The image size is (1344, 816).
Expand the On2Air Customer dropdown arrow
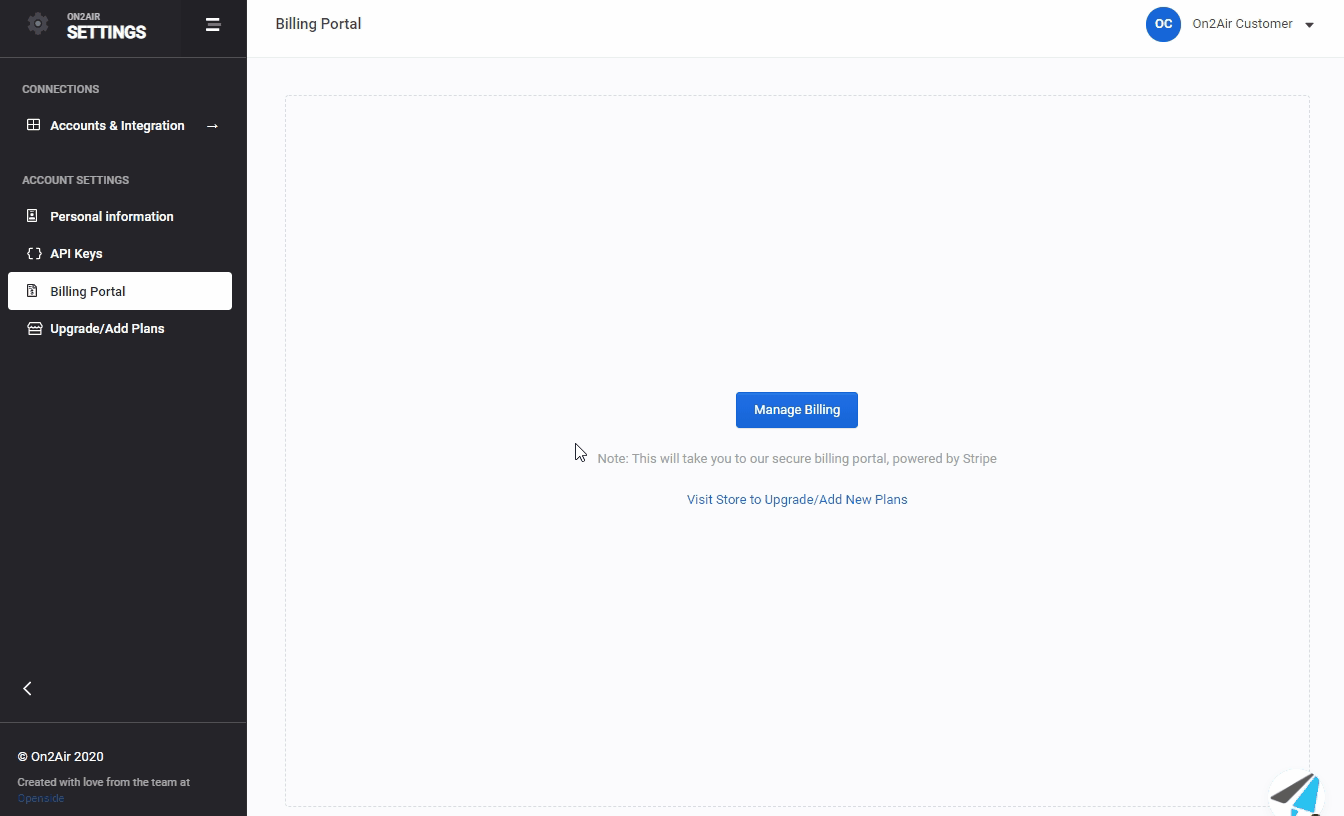click(x=1309, y=25)
